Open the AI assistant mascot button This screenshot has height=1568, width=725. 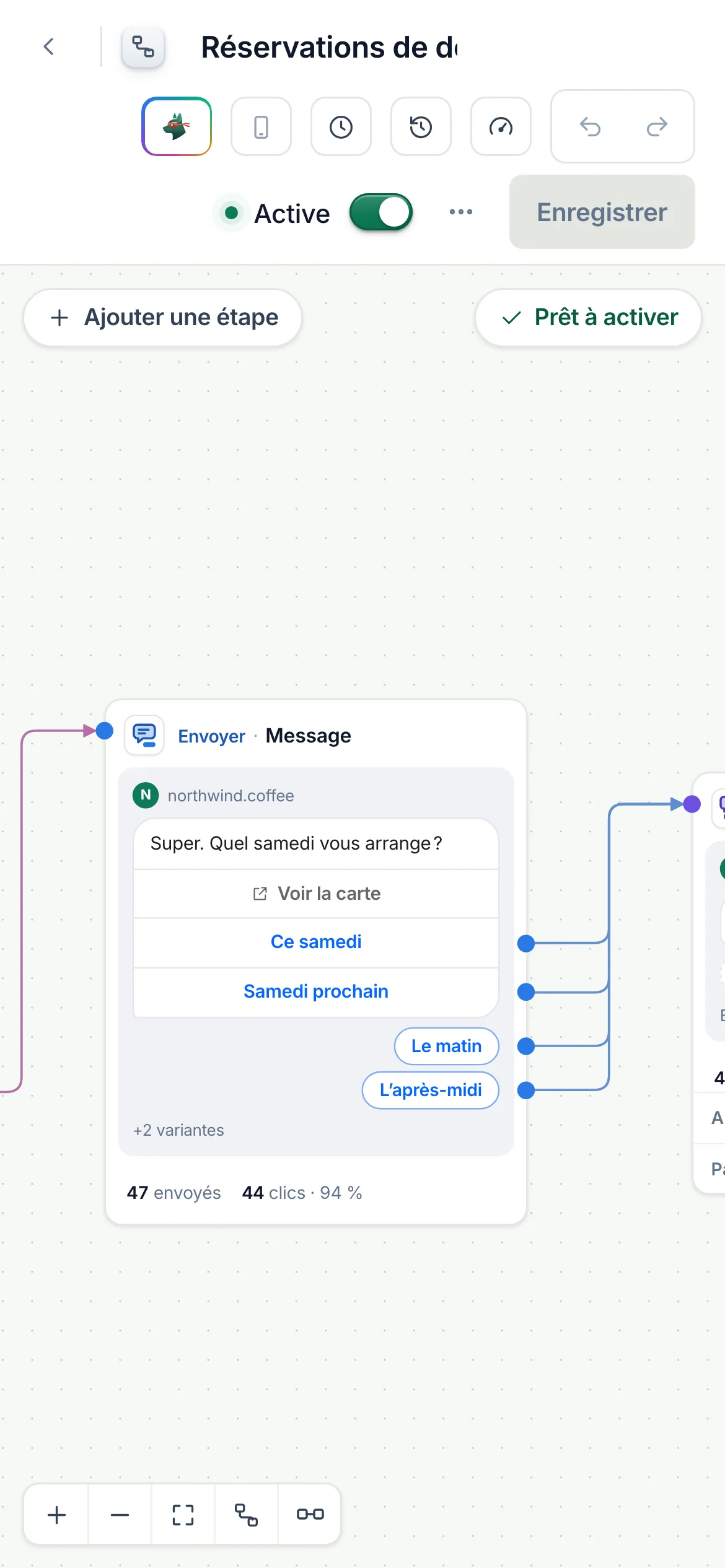pyautogui.click(x=177, y=126)
